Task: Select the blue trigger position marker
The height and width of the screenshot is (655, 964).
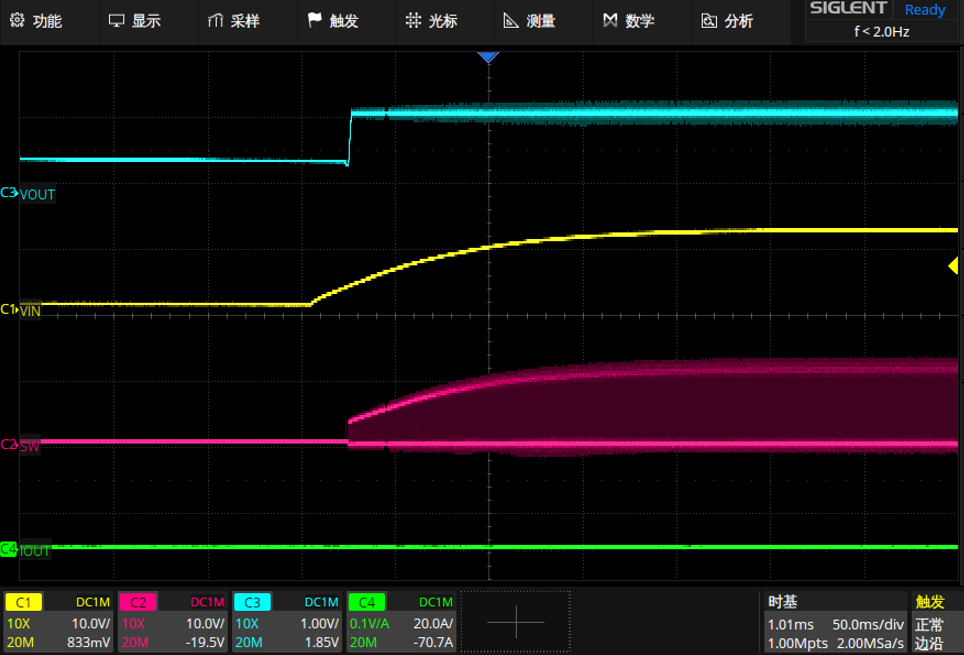Action: point(488,57)
